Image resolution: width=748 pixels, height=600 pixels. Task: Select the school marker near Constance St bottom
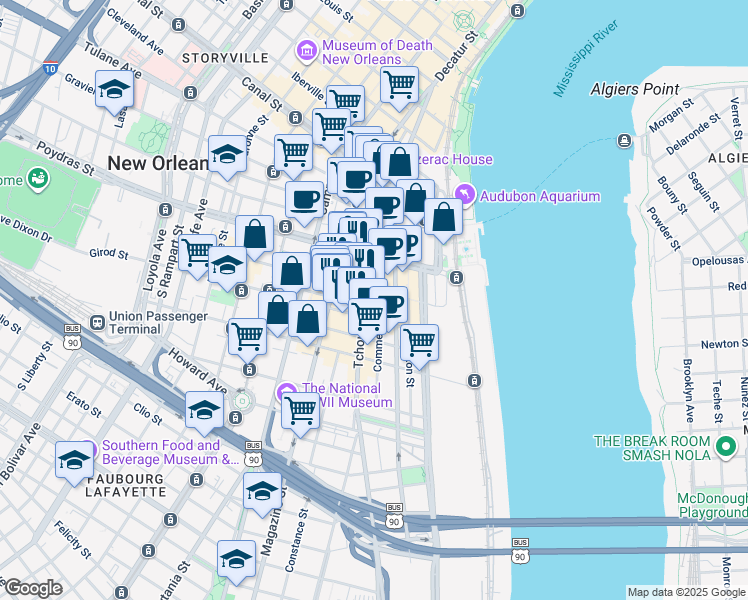pyautogui.click(x=236, y=562)
